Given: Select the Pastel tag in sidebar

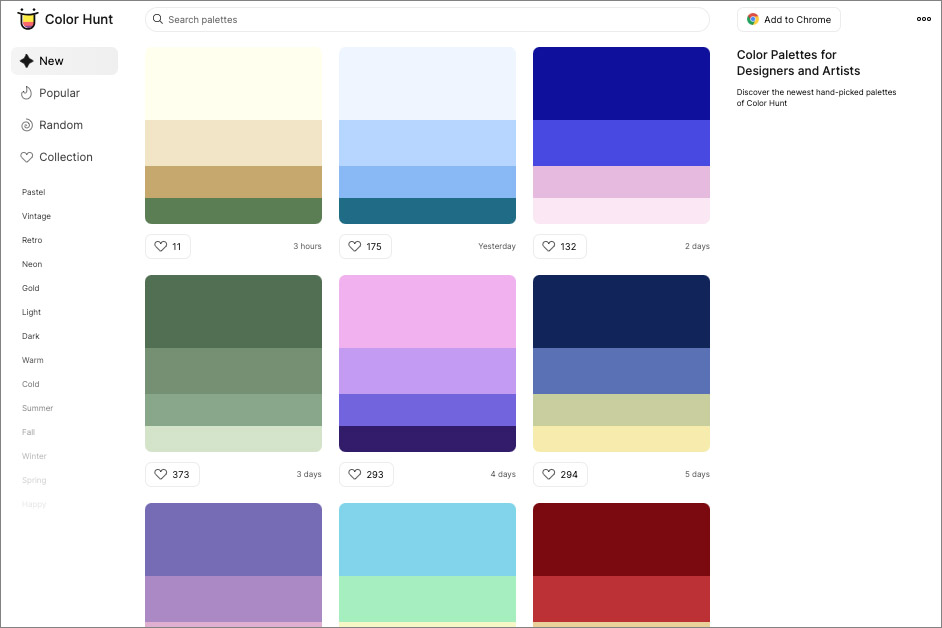Looking at the screenshot, I should [34, 192].
